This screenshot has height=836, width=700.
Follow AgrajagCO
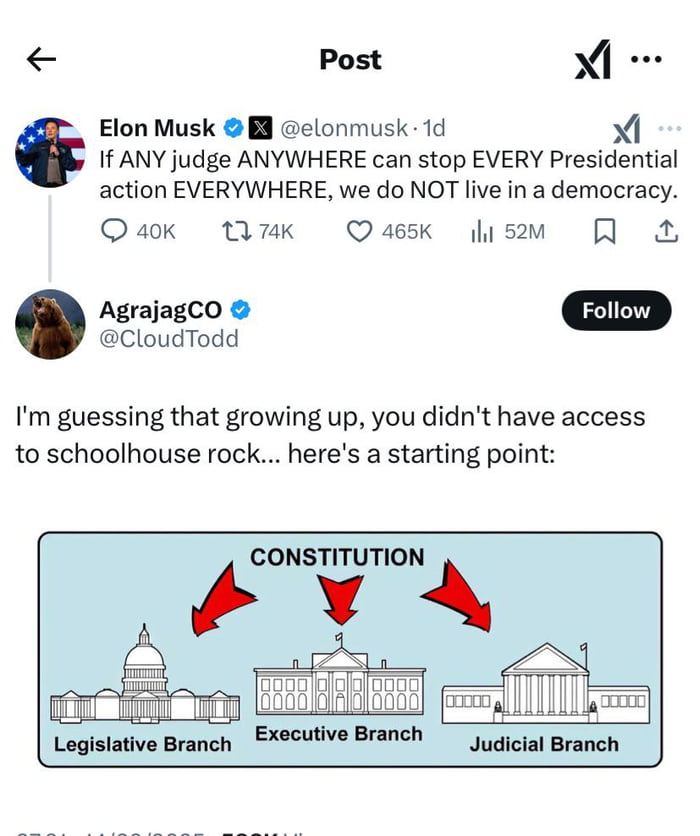pyautogui.click(x=615, y=311)
